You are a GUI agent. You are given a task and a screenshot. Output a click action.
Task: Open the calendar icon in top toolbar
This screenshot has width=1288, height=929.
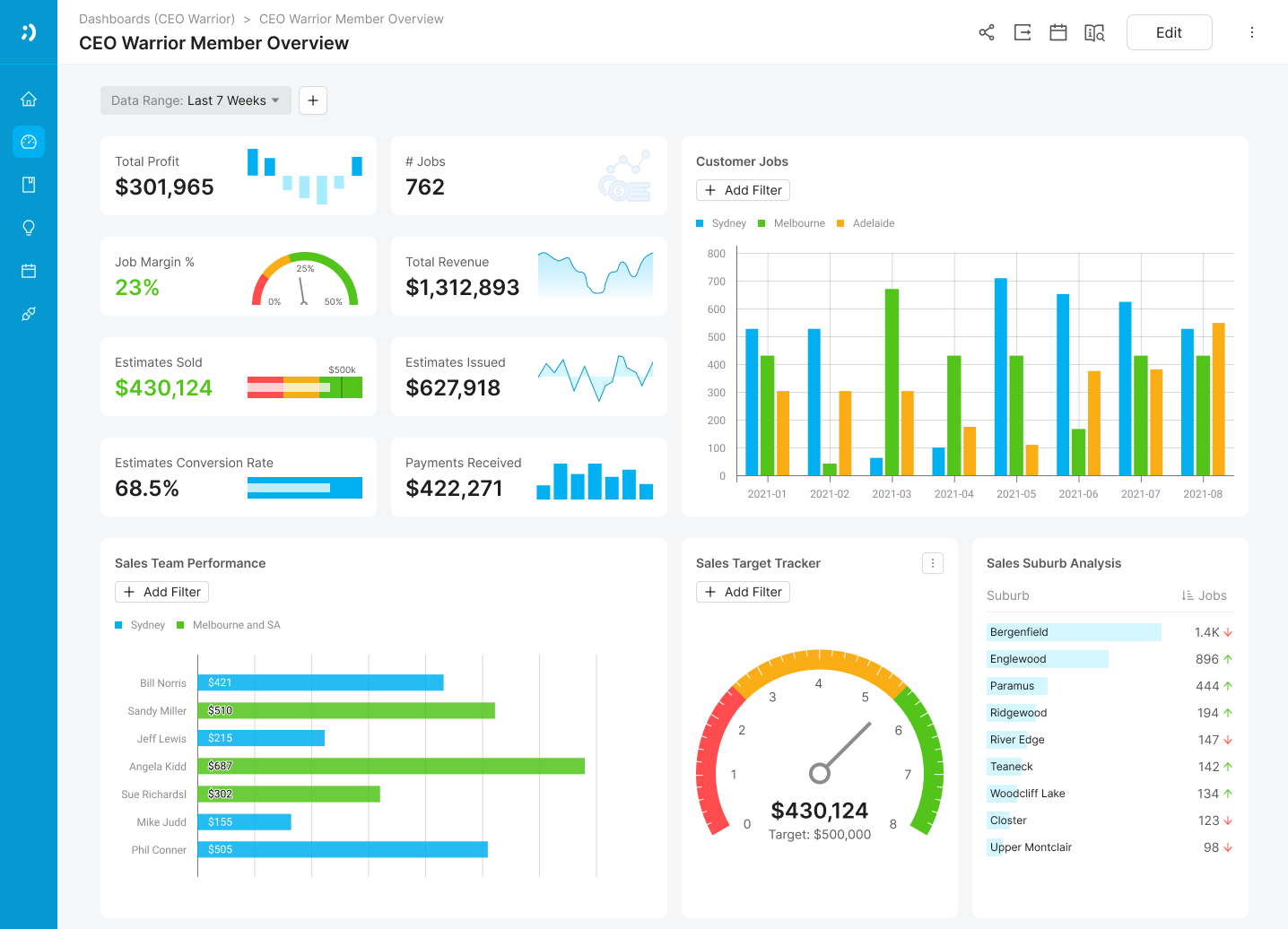coord(1058,33)
